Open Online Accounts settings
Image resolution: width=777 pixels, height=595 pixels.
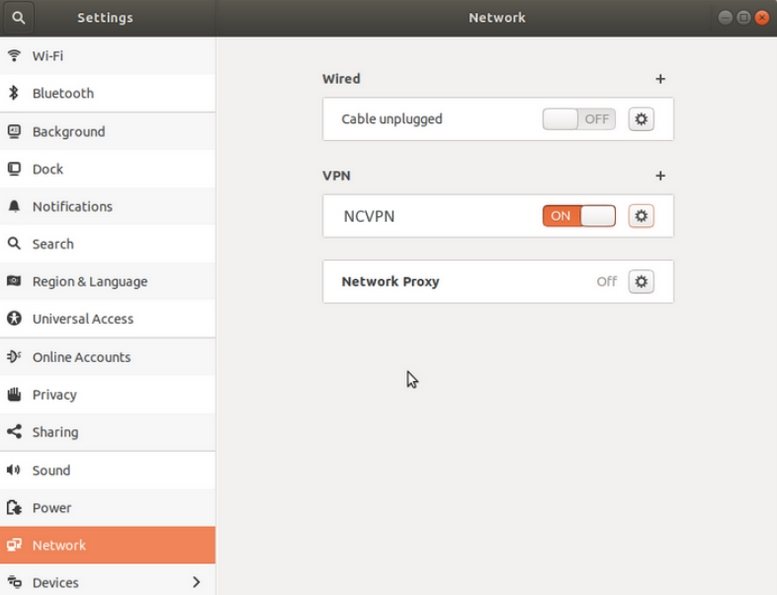108,357
